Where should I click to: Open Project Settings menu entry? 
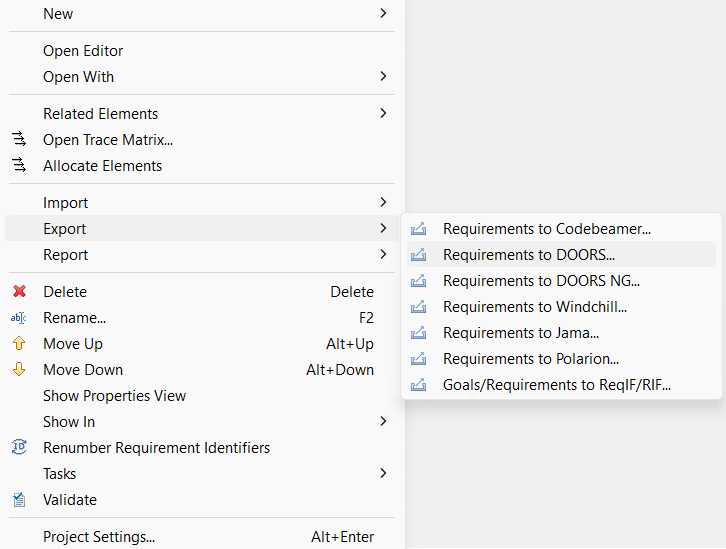click(x=98, y=537)
